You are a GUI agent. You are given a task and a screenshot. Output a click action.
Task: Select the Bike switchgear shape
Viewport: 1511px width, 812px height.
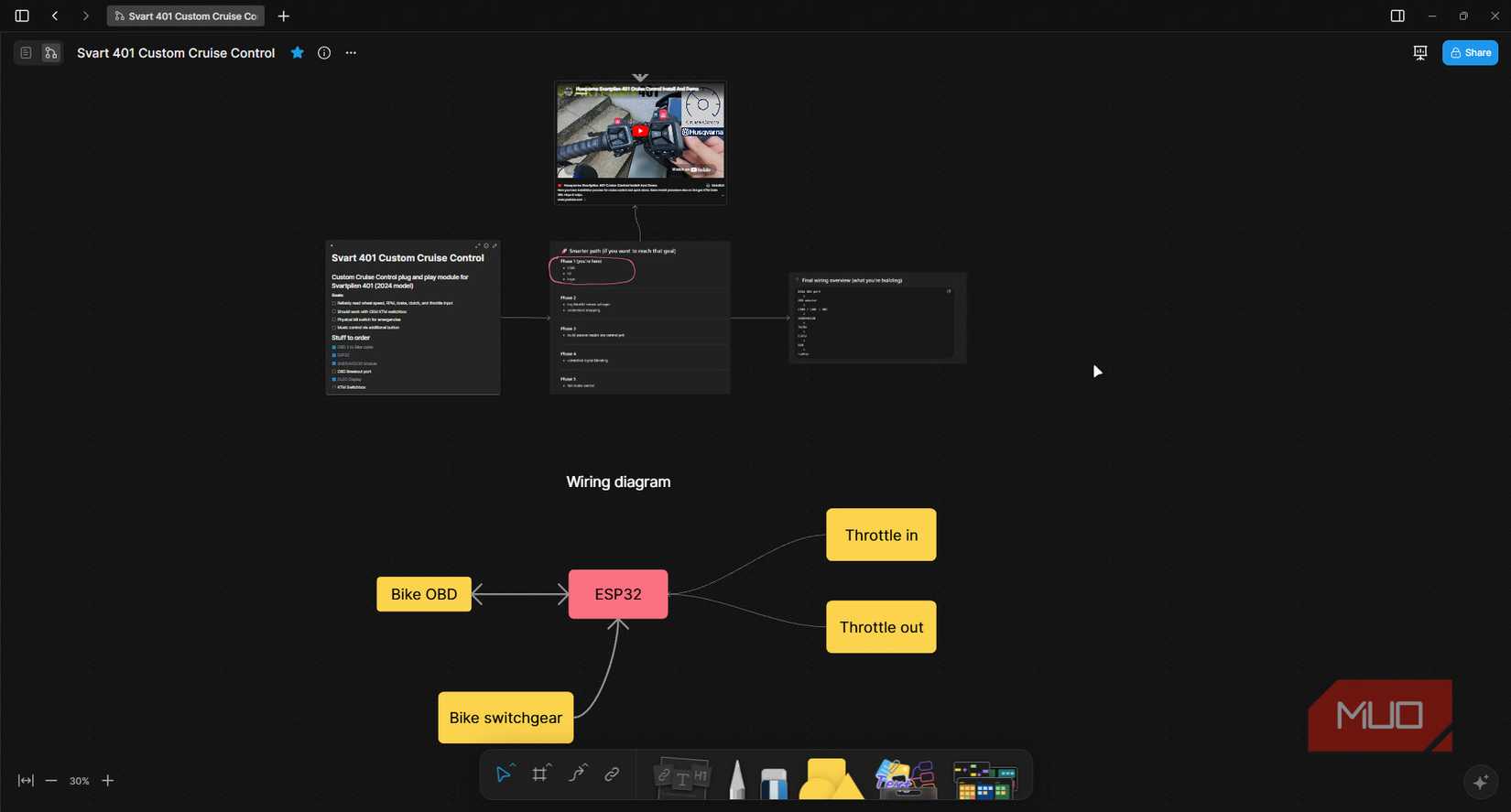click(x=506, y=718)
